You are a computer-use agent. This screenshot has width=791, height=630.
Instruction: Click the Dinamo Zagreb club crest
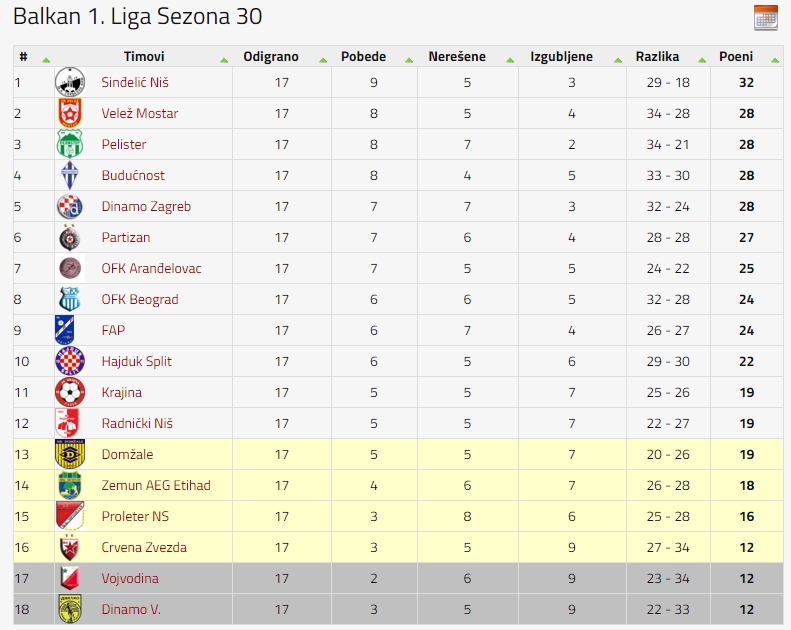[x=70, y=206]
